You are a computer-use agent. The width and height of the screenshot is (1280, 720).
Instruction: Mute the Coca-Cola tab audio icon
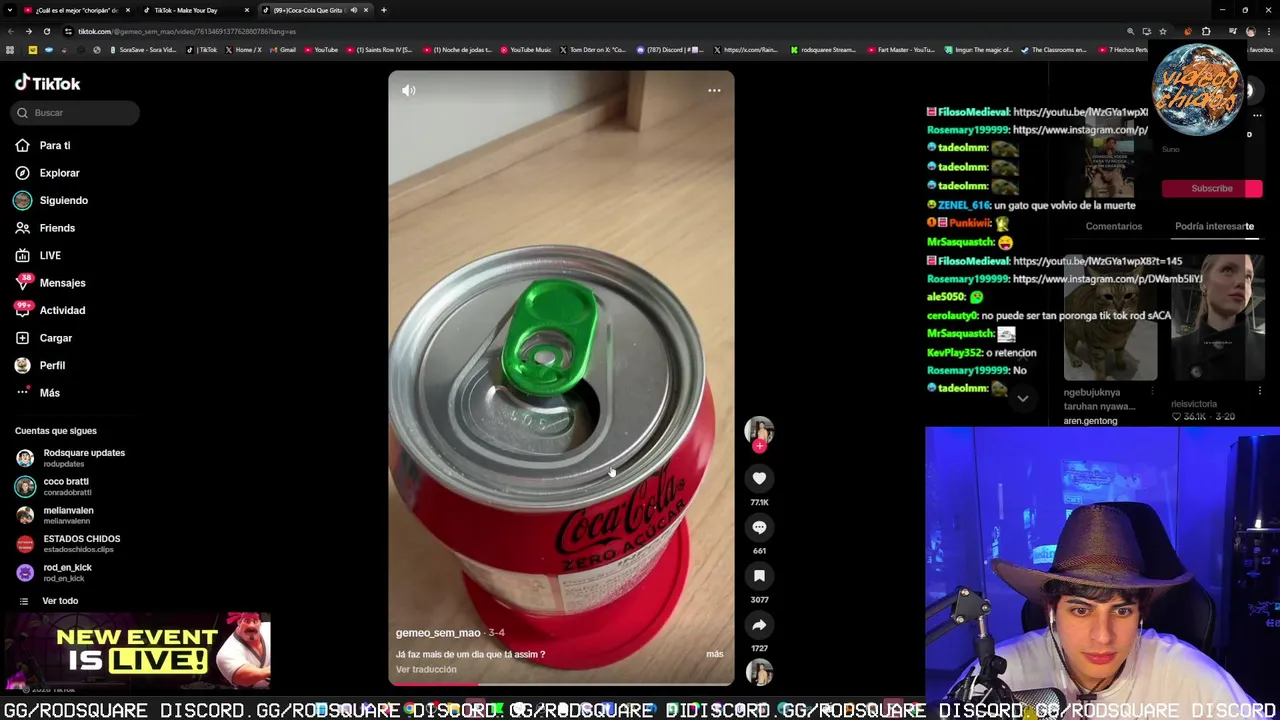tap(353, 10)
